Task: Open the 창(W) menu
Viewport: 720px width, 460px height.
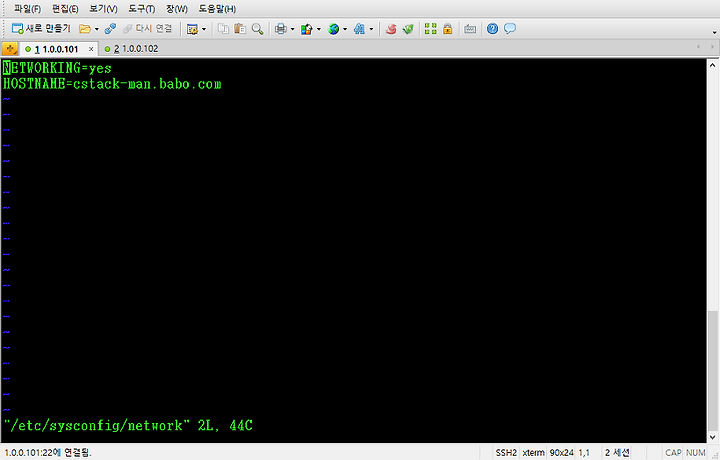Action: point(177,9)
